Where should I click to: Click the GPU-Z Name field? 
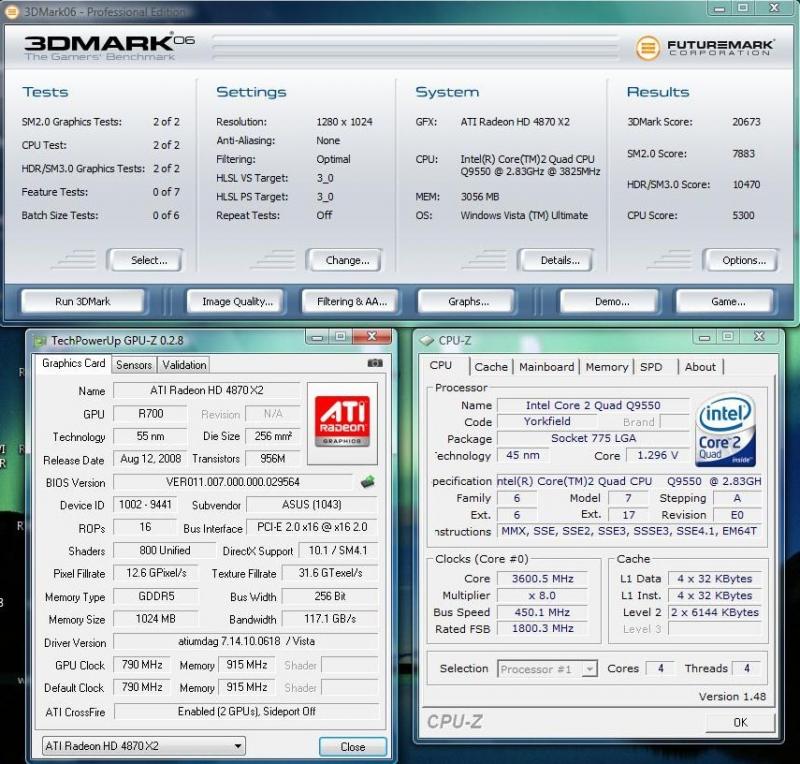click(x=207, y=390)
